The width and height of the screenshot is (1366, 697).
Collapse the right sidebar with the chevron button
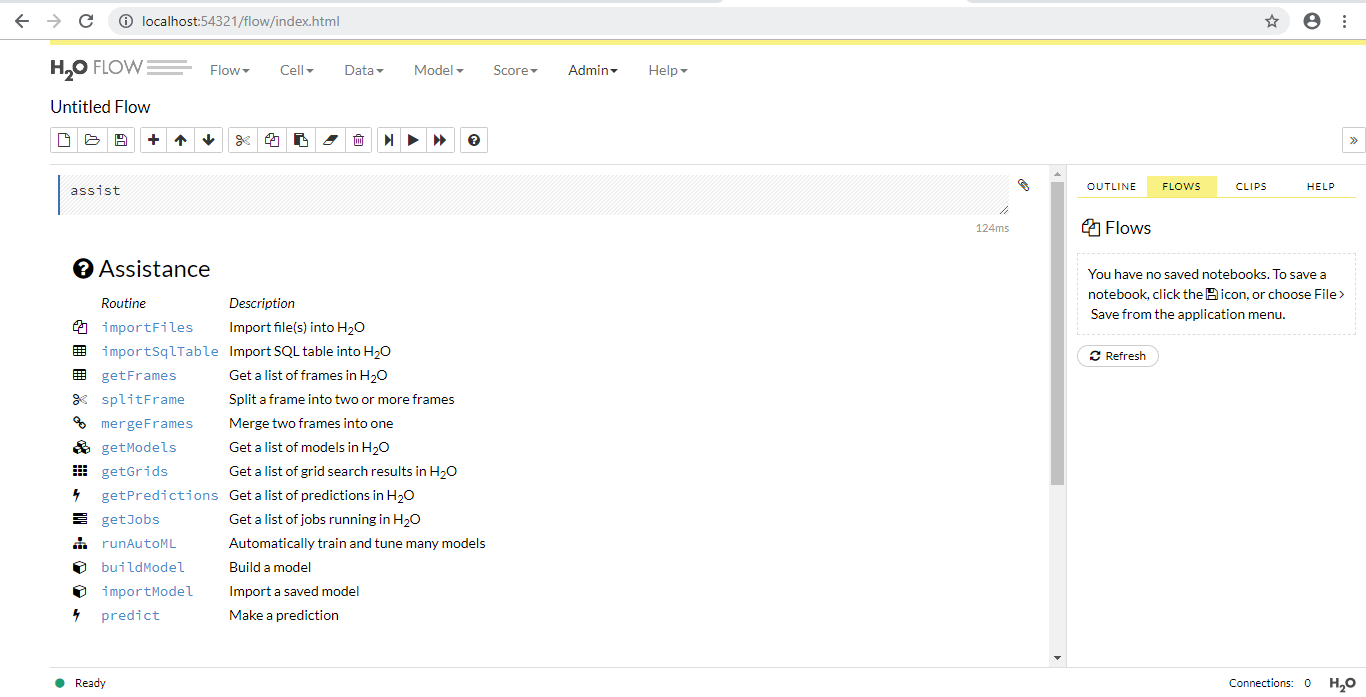point(1353,140)
